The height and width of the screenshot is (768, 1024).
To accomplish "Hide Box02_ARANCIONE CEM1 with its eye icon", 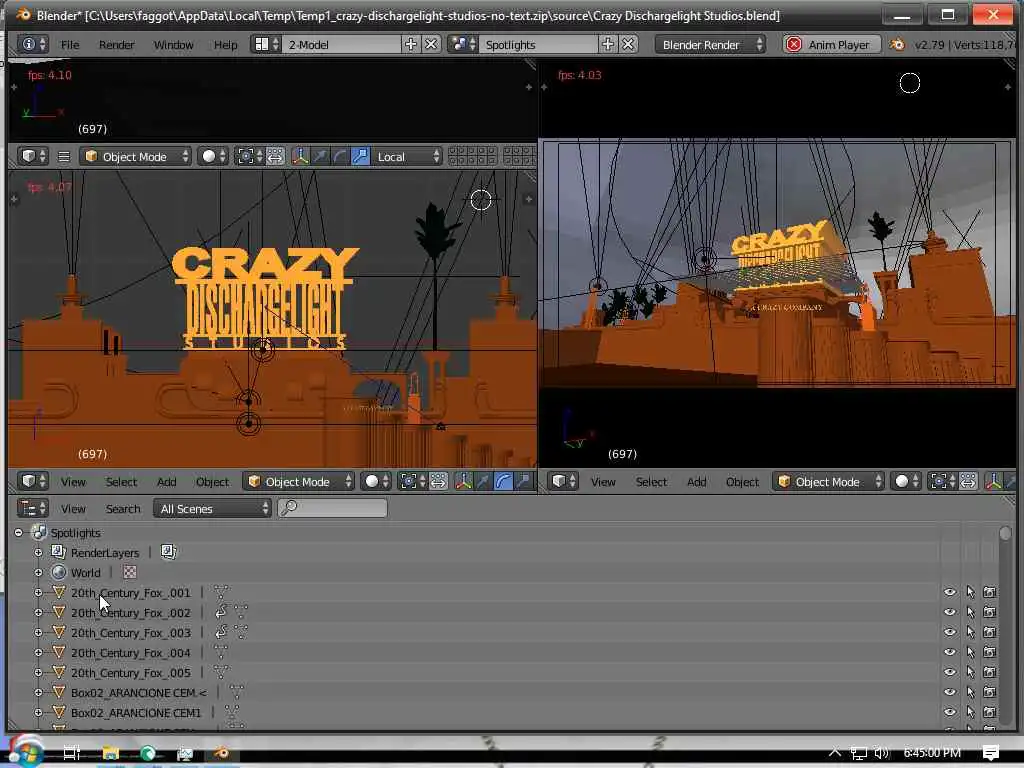I will [x=950, y=712].
